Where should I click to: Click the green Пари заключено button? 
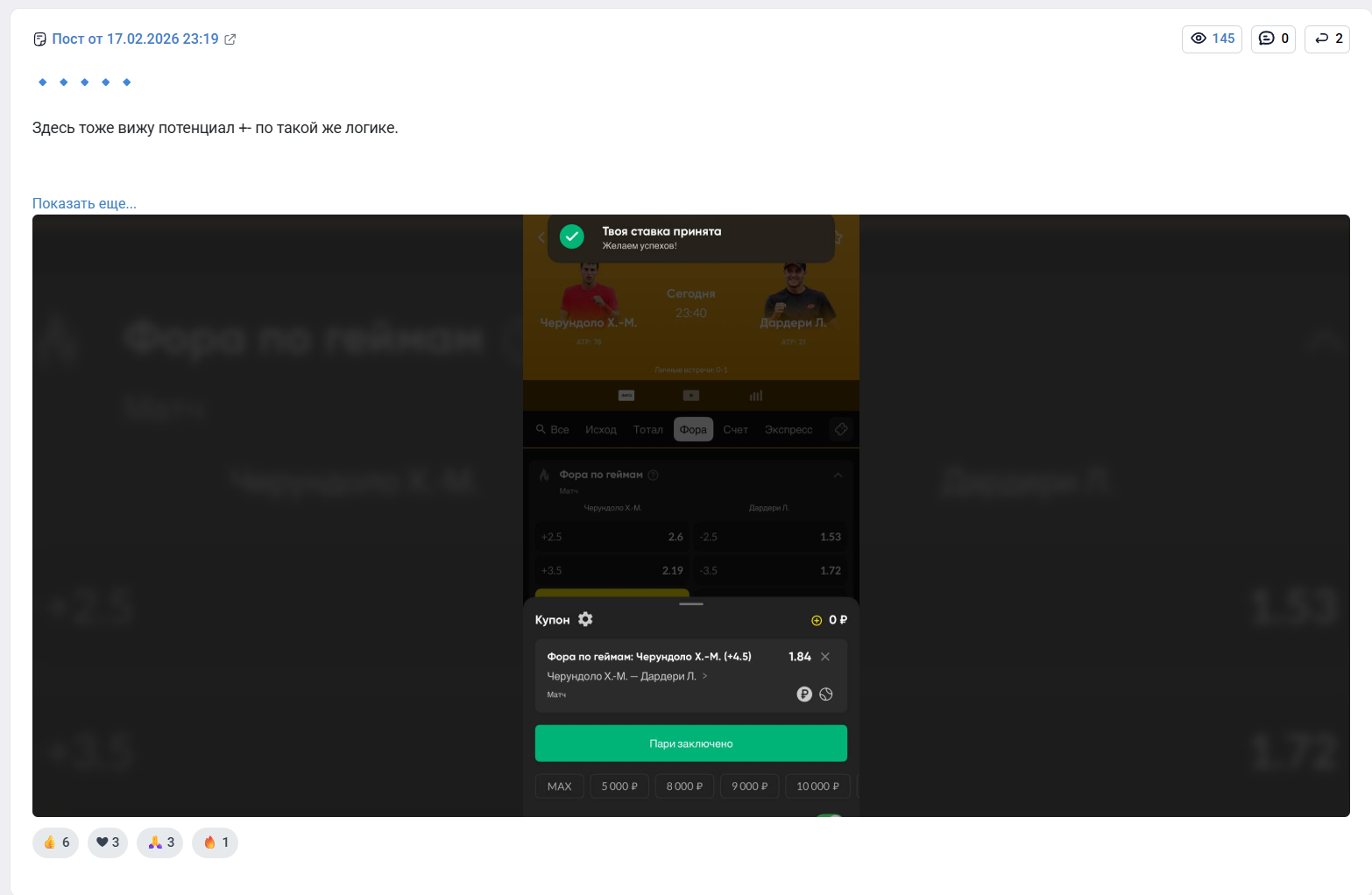(x=691, y=743)
